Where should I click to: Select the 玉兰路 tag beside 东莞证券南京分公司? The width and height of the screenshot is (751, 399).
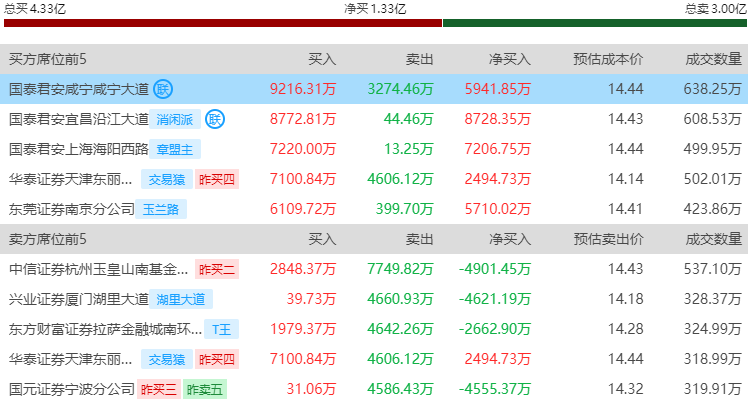pos(161,209)
